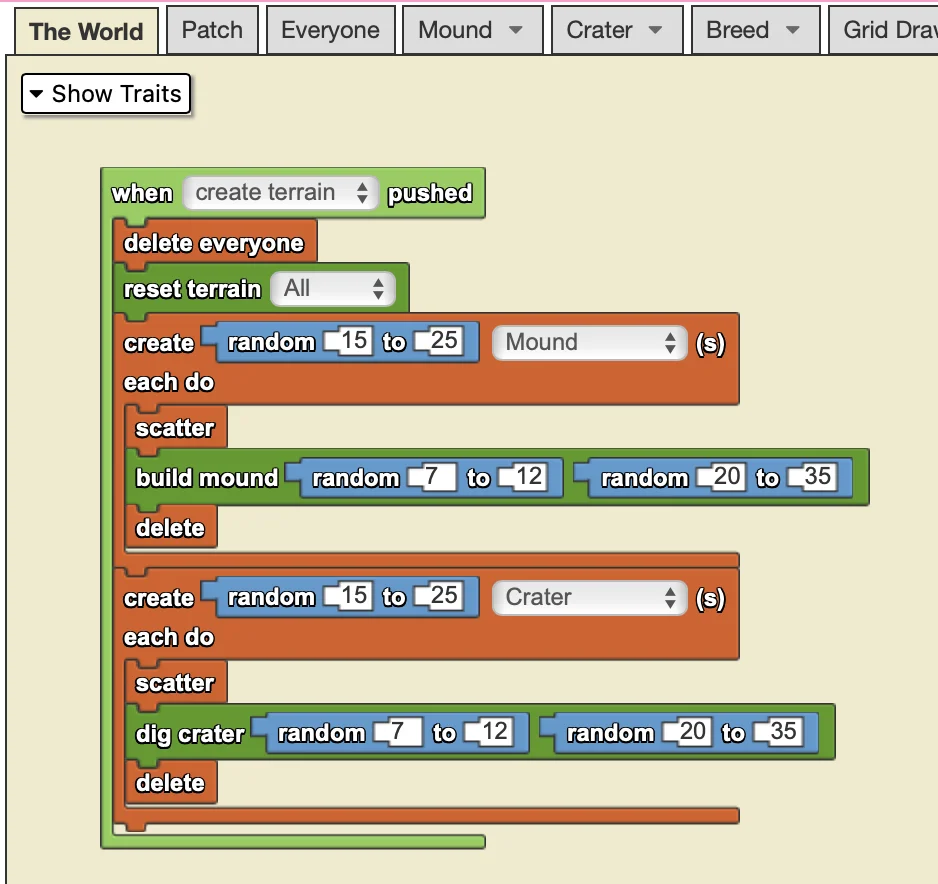Click 'random' label in create Mound block

coord(271,343)
